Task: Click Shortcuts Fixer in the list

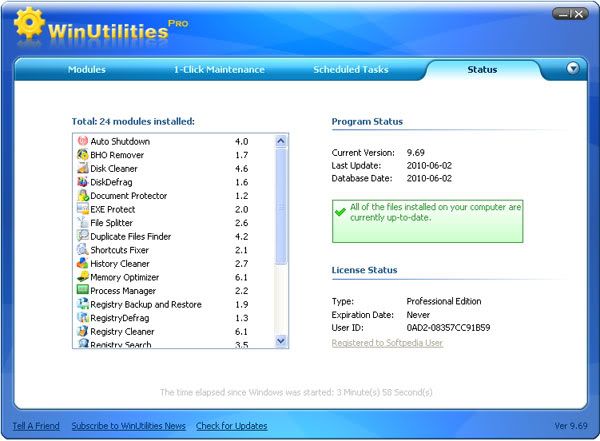Action: coord(119,250)
